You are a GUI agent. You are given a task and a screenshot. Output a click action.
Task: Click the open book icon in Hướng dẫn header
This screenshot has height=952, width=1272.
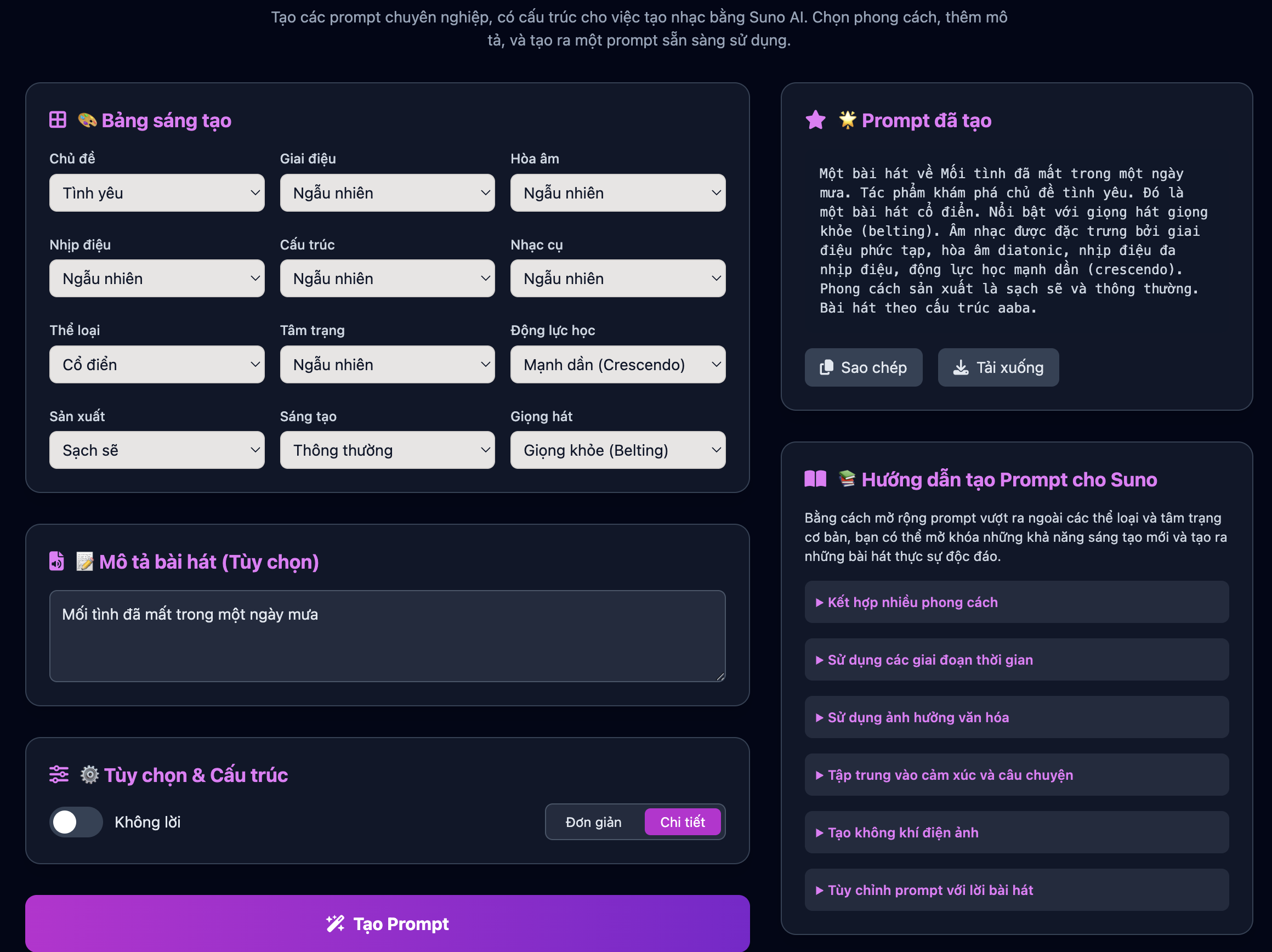click(x=815, y=479)
